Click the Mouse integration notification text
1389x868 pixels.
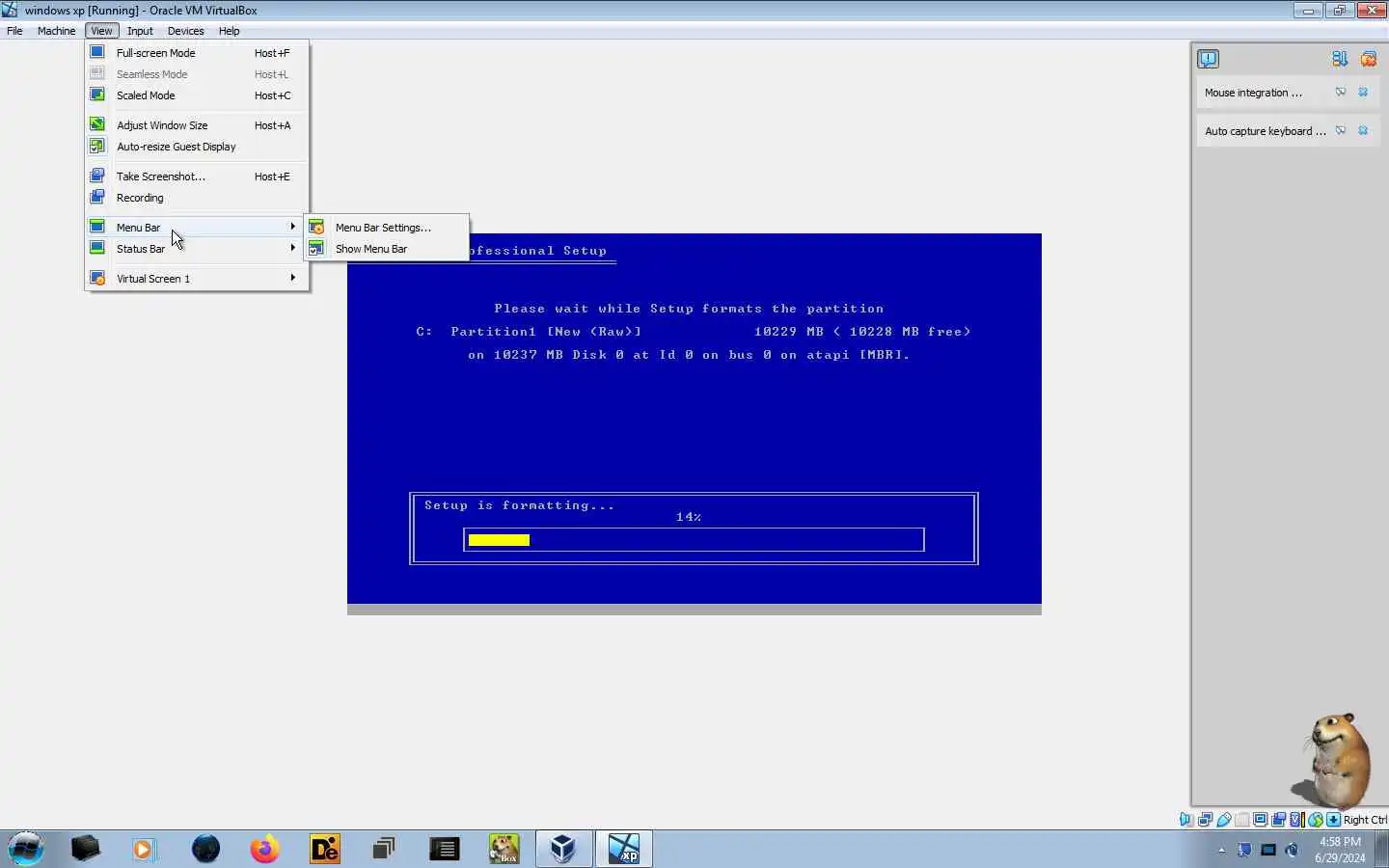[x=1253, y=93]
